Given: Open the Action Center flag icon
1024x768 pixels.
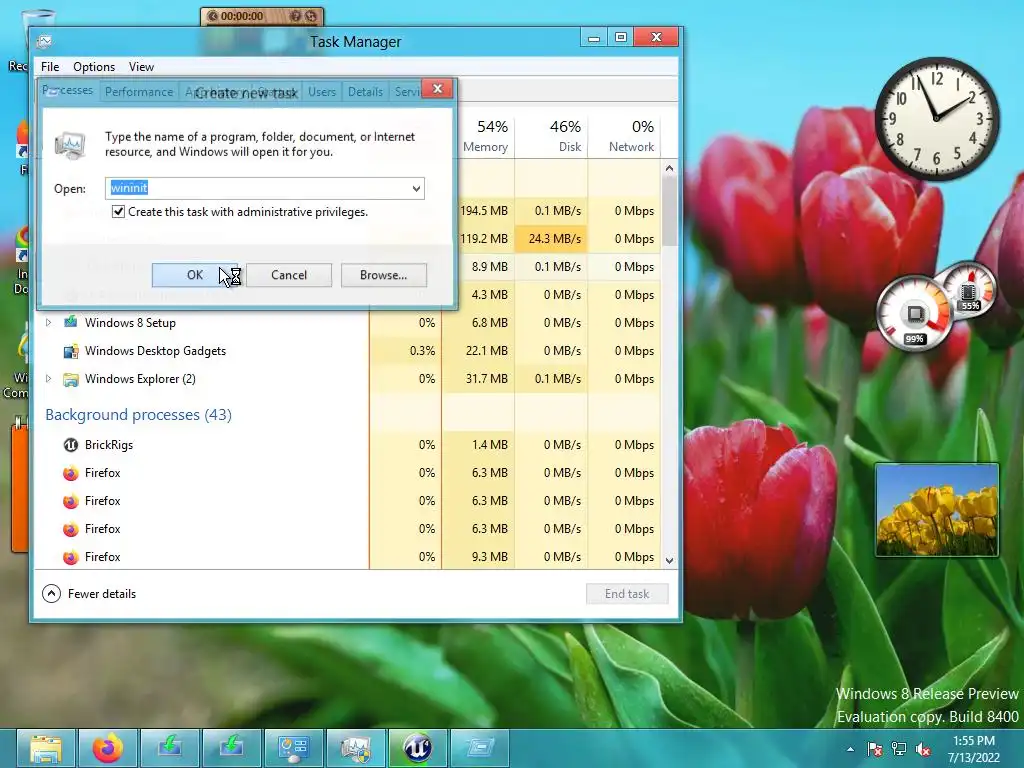Looking at the screenshot, I should tap(874, 749).
